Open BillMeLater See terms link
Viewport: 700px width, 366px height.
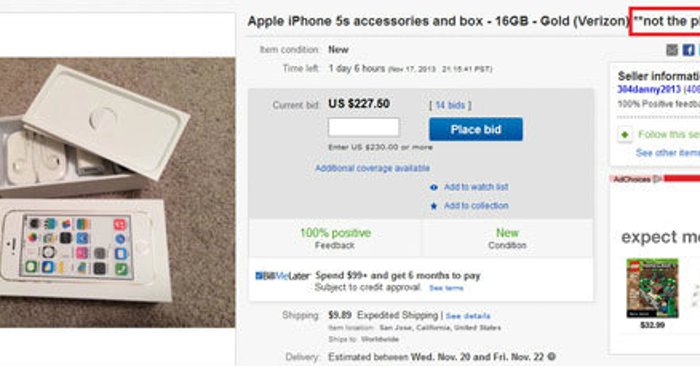[446, 288]
